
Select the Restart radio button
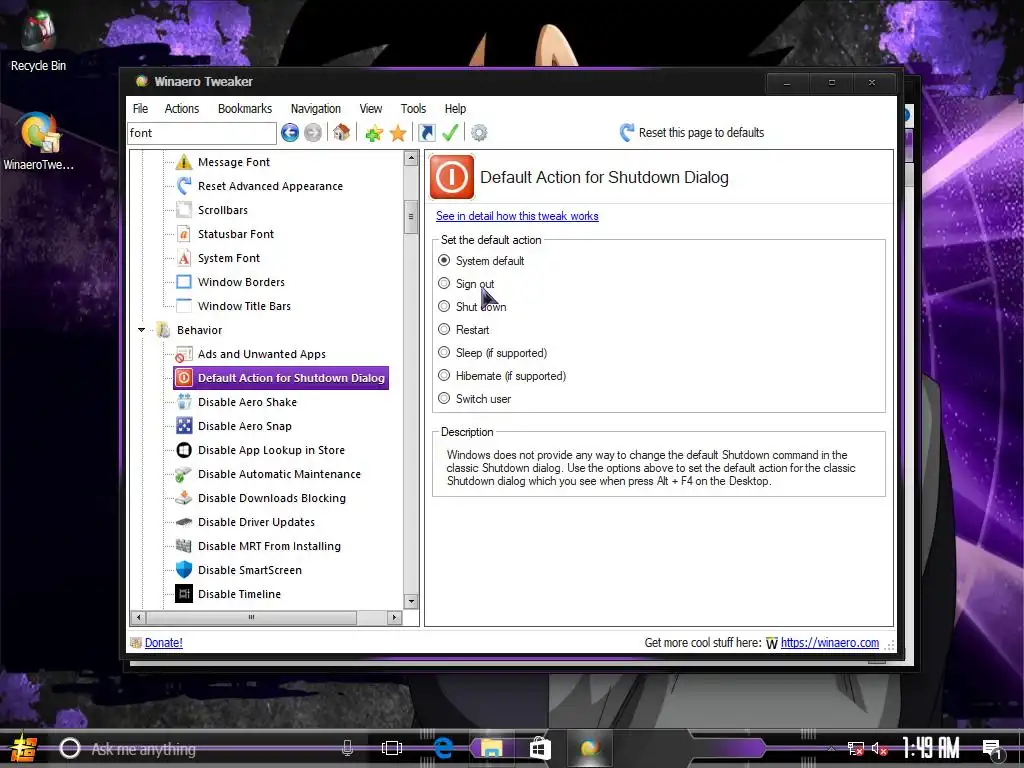point(444,329)
